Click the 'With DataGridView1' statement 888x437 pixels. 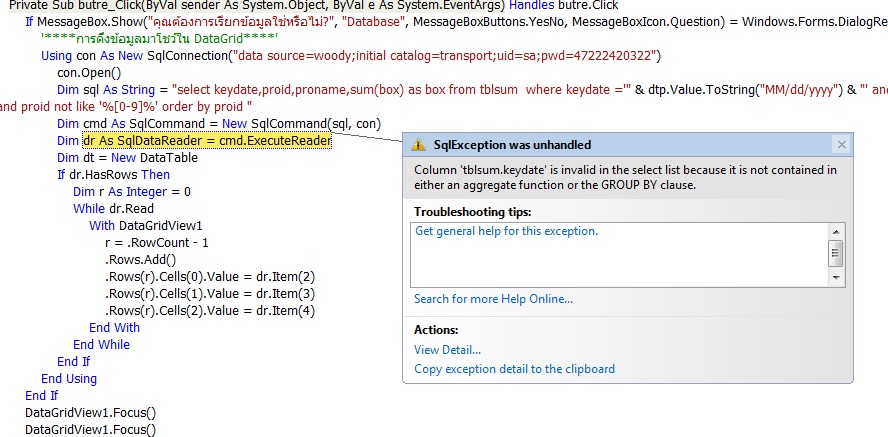(132, 226)
